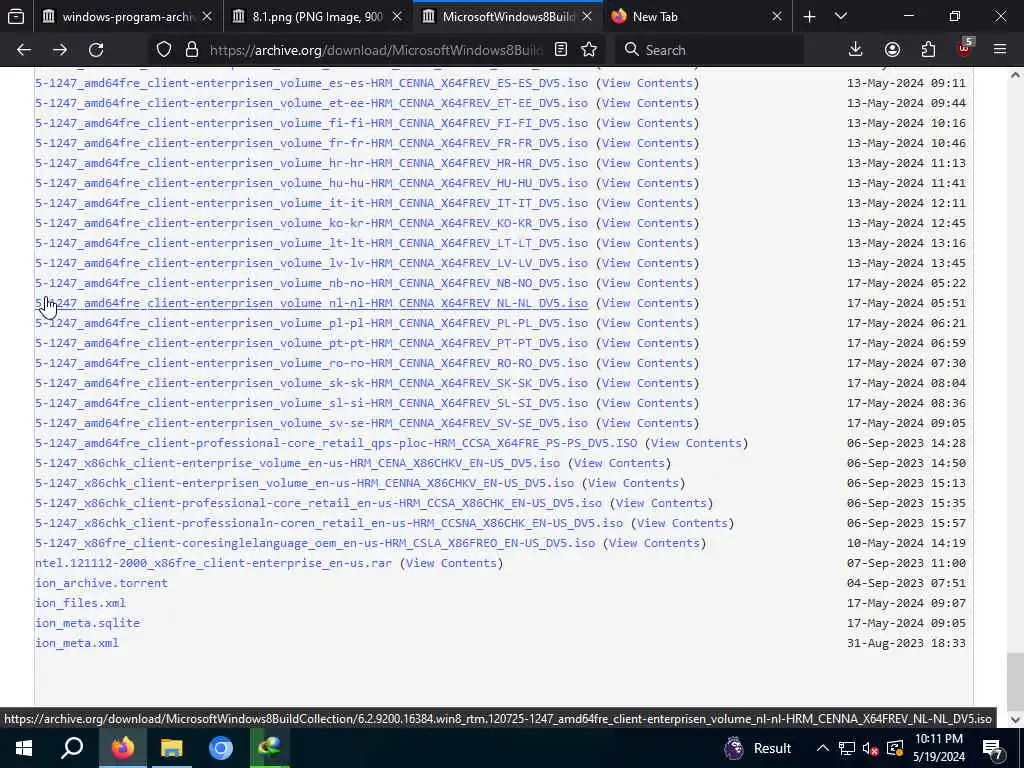Open the Firefox application menu
Screen dimensions: 1024x768
pyautogui.click(x=1000, y=50)
